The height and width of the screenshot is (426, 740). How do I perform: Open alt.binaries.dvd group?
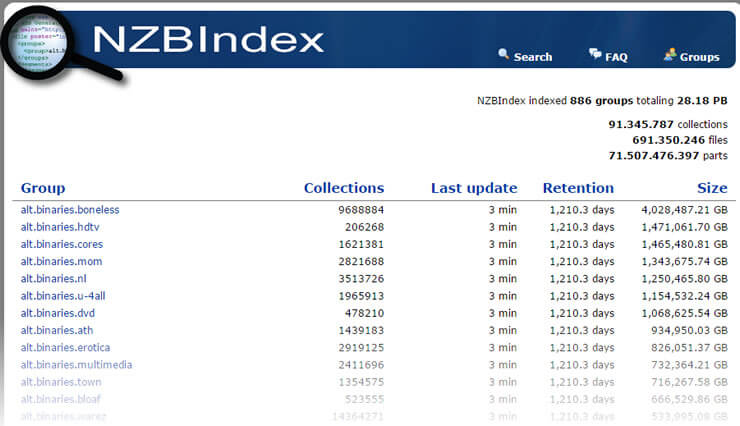coord(58,313)
